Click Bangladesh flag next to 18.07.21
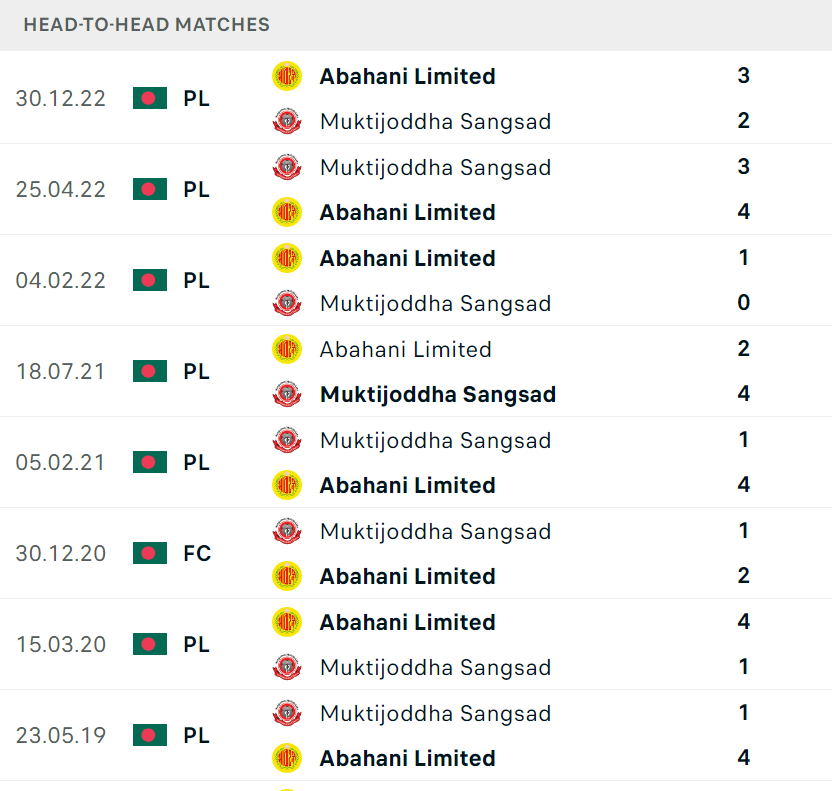 point(150,371)
